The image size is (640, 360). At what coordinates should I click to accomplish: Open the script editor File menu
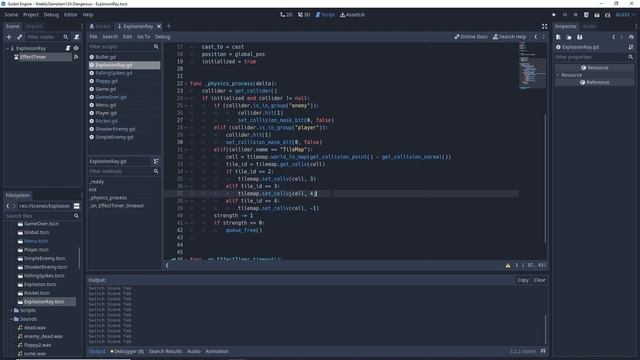tap(93, 37)
